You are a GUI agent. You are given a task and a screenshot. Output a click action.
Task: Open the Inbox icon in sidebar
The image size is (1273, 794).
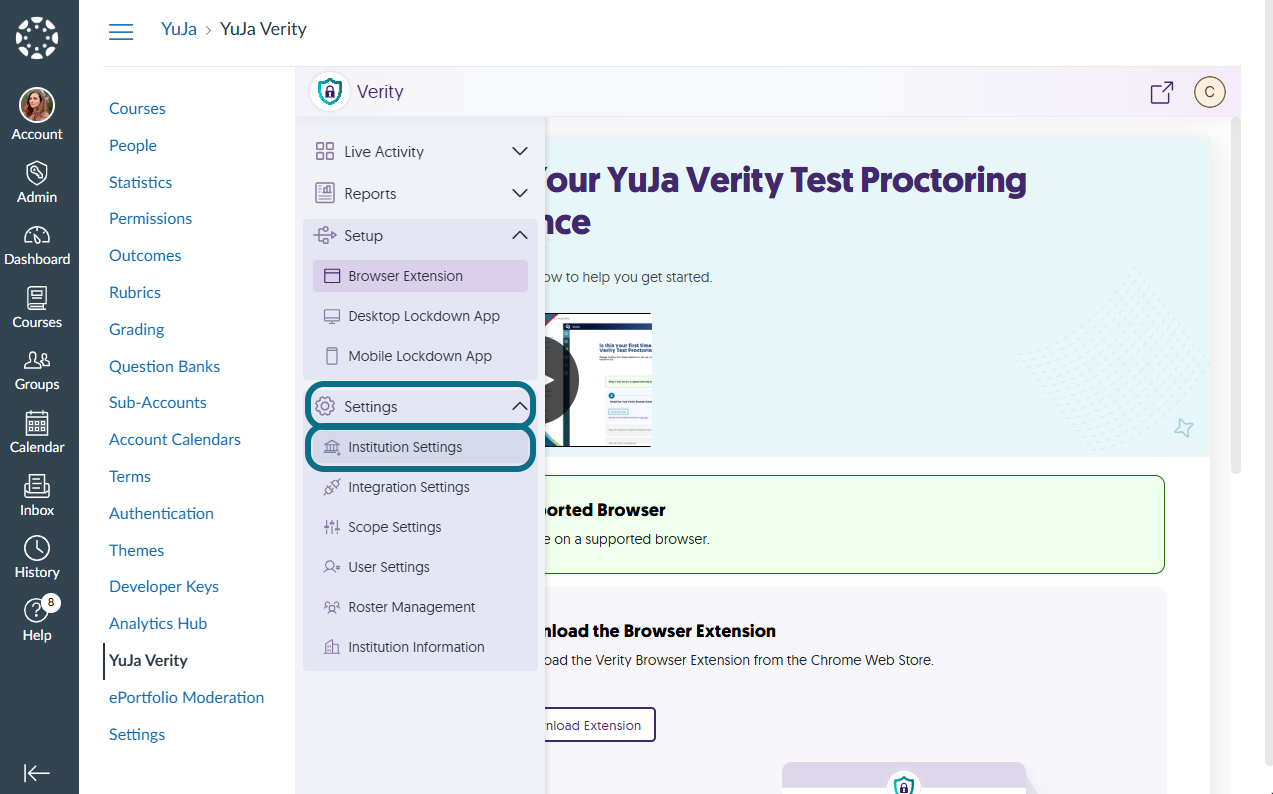(37, 486)
